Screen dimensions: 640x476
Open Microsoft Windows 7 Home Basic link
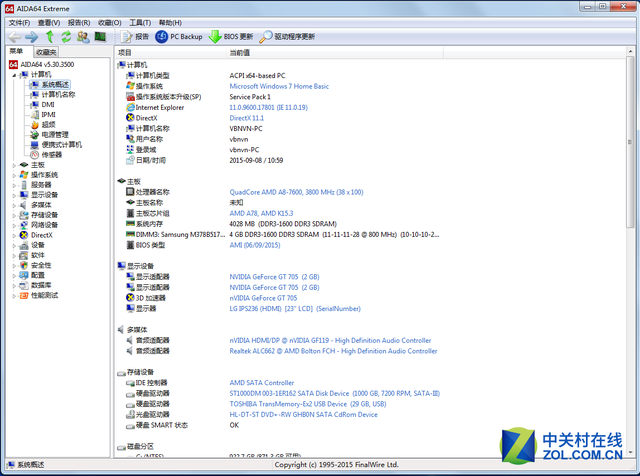tap(279, 86)
